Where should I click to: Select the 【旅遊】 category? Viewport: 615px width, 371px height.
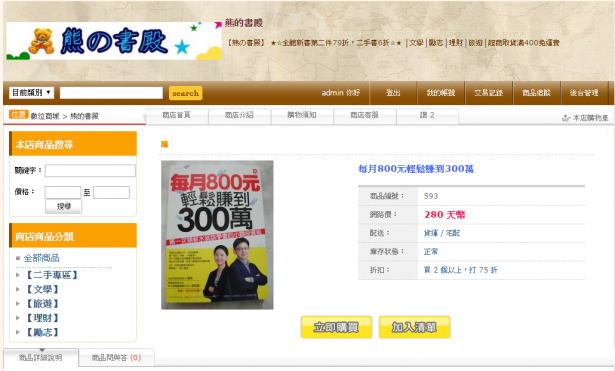(x=42, y=304)
